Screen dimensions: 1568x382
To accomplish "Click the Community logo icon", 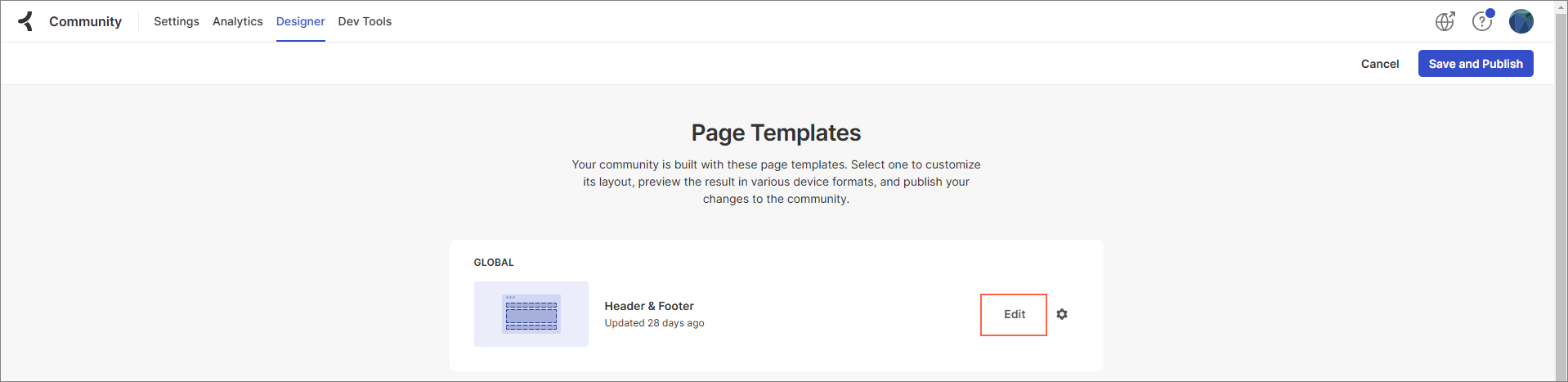I will (26, 21).
